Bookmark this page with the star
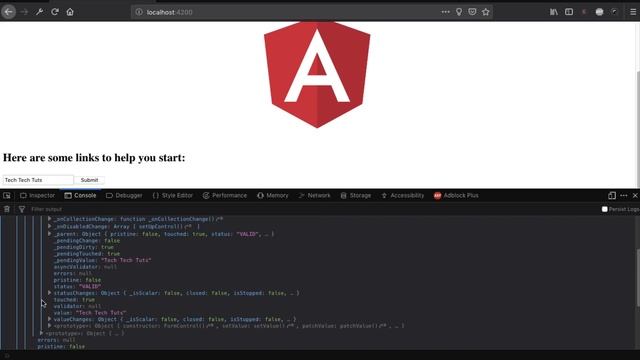 click(486, 12)
